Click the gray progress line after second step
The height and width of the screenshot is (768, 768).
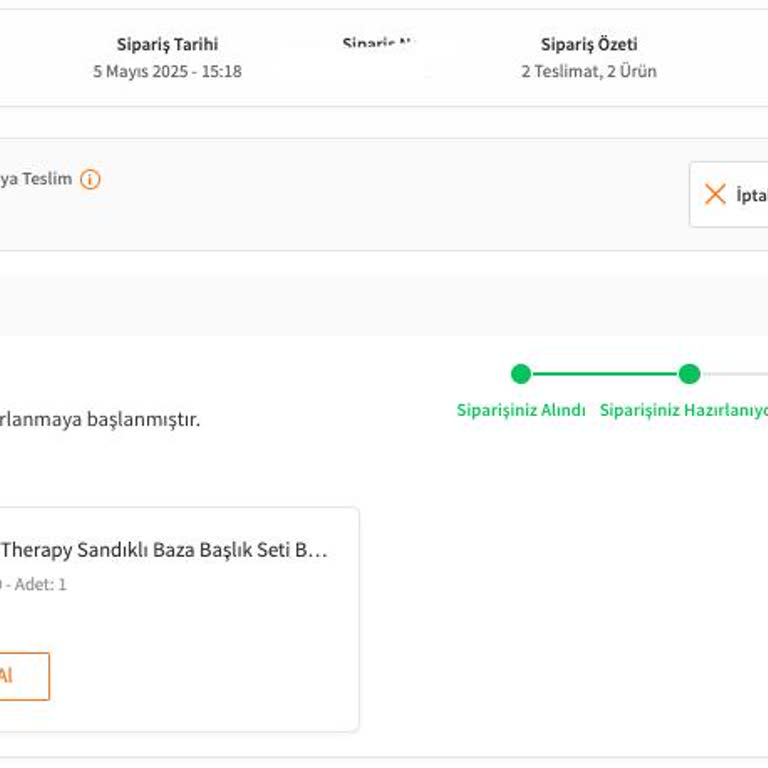pyautogui.click(x=735, y=374)
